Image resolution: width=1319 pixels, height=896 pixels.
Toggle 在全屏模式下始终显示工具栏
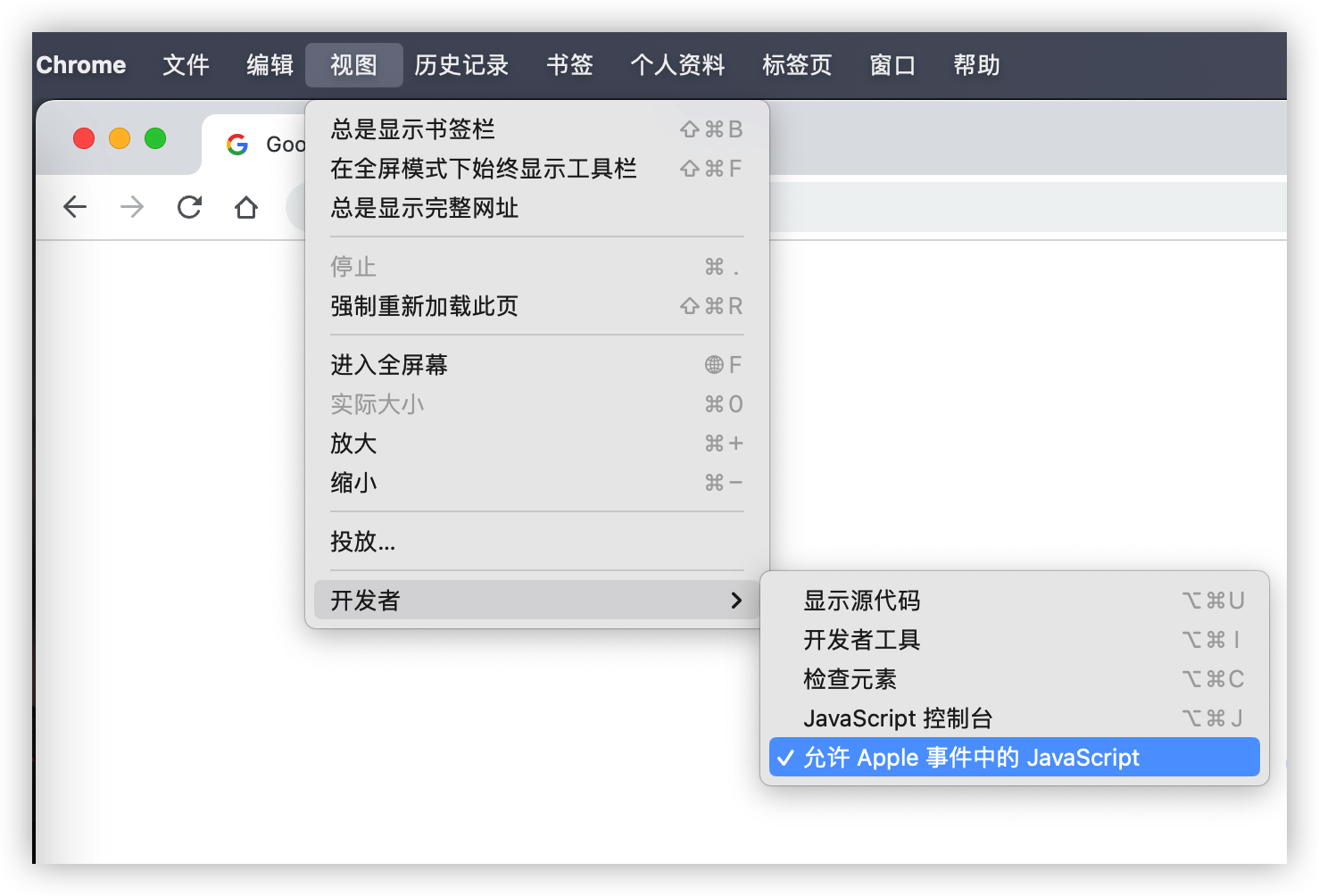[536, 169]
